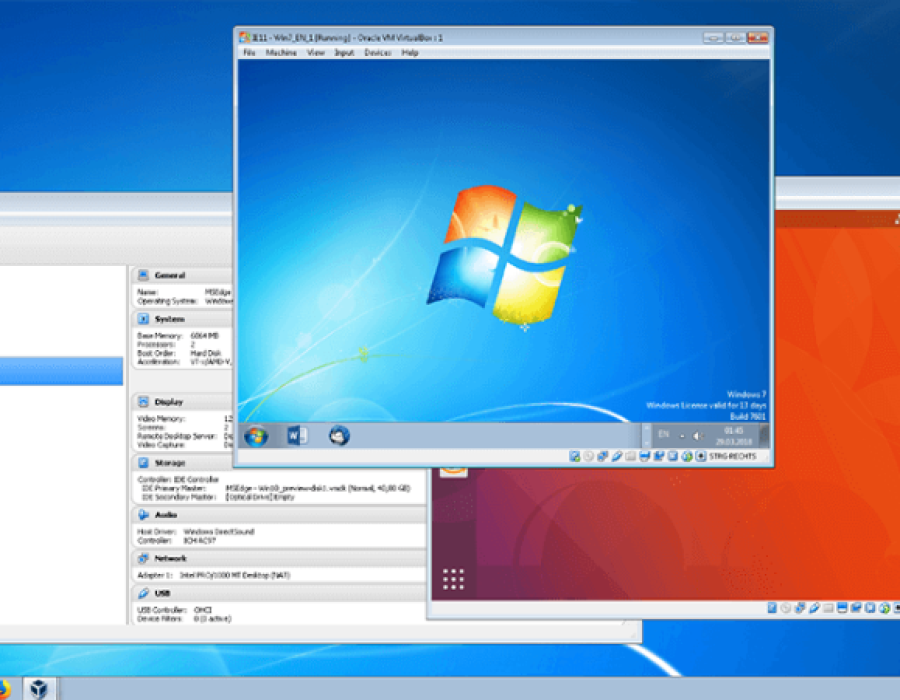Open the Input menu in Win7 VM window

tap(344, 53)
